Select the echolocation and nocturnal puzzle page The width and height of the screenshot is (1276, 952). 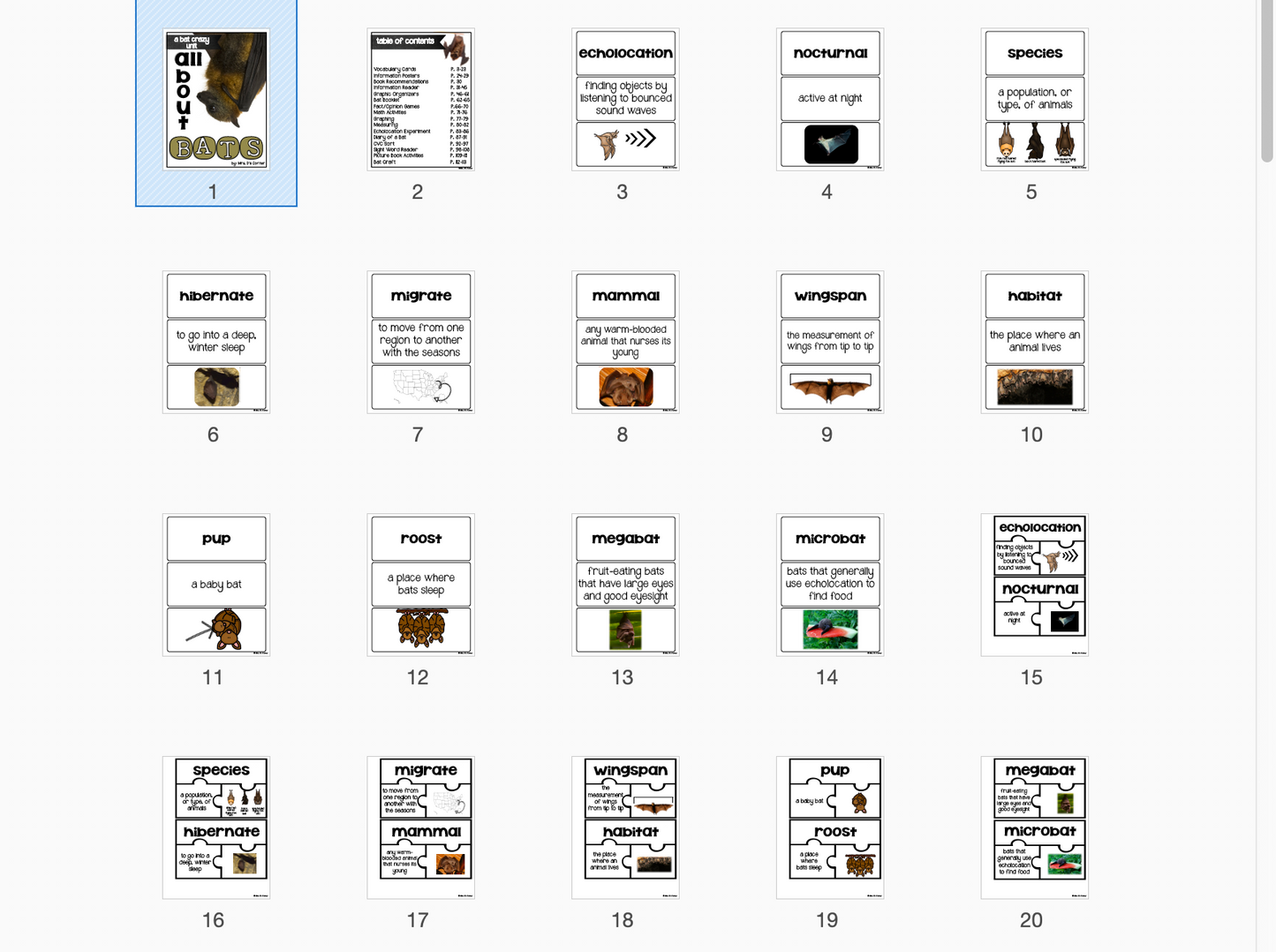pos(1034,586)
